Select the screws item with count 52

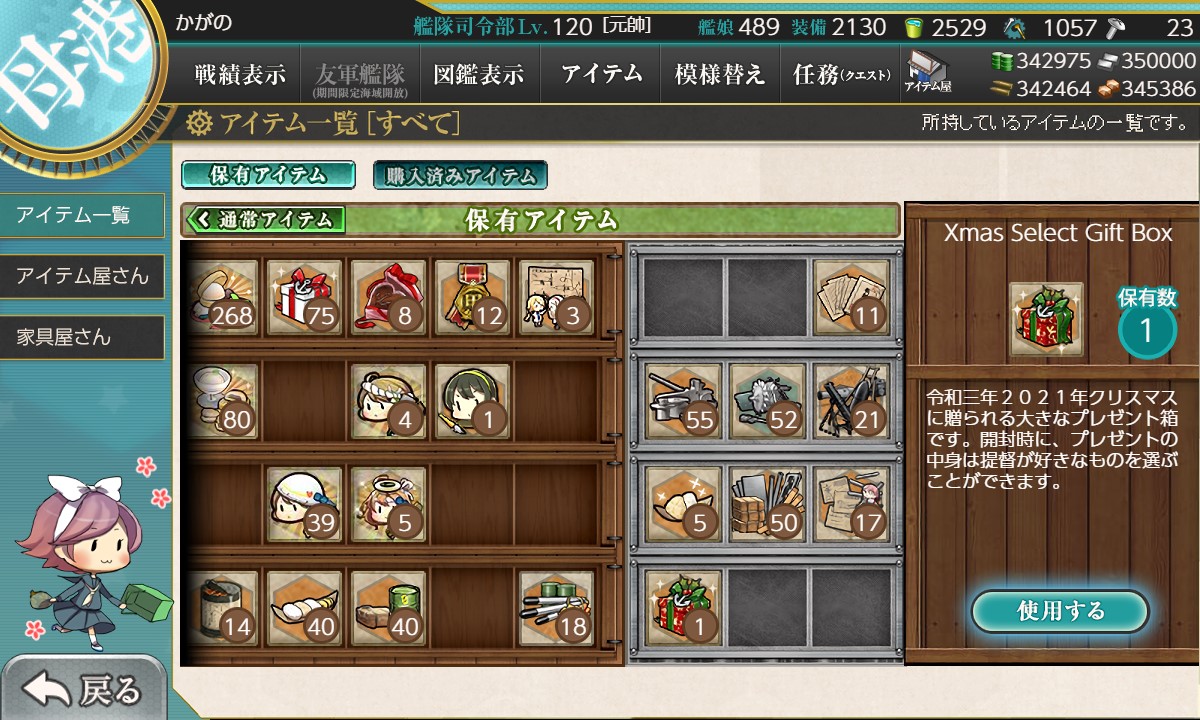767,400
